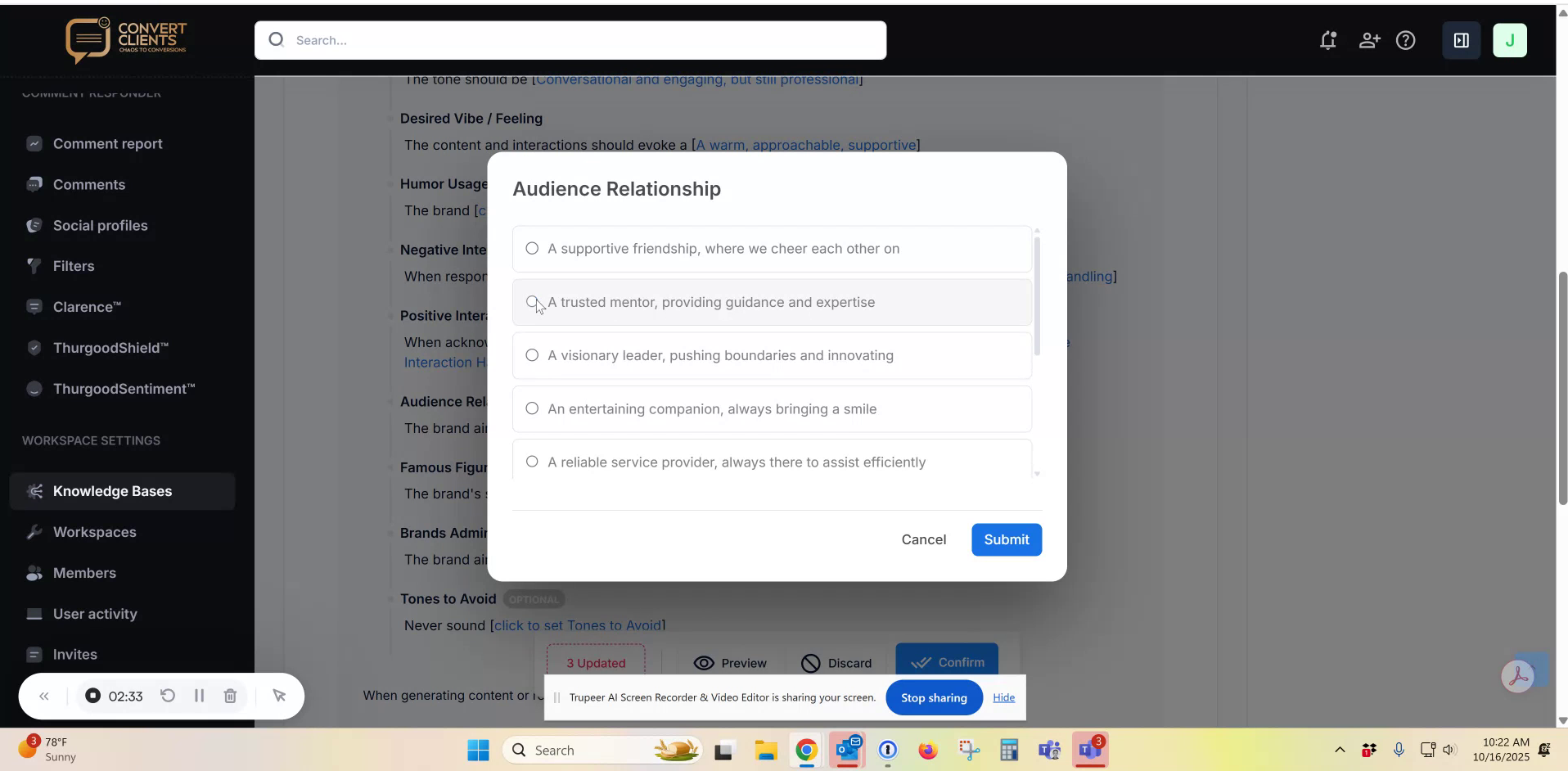Image resolution: width=1568 pixels, height=771 pixels.
Task: Pick the entertaining companion option
Action: (532, 408)
